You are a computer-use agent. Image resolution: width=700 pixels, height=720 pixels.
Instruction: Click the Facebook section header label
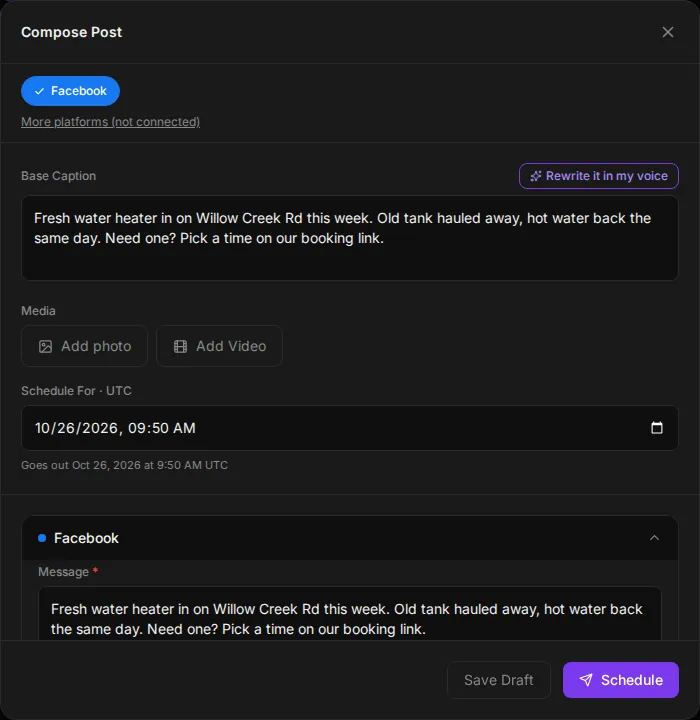tap(86, 538)
